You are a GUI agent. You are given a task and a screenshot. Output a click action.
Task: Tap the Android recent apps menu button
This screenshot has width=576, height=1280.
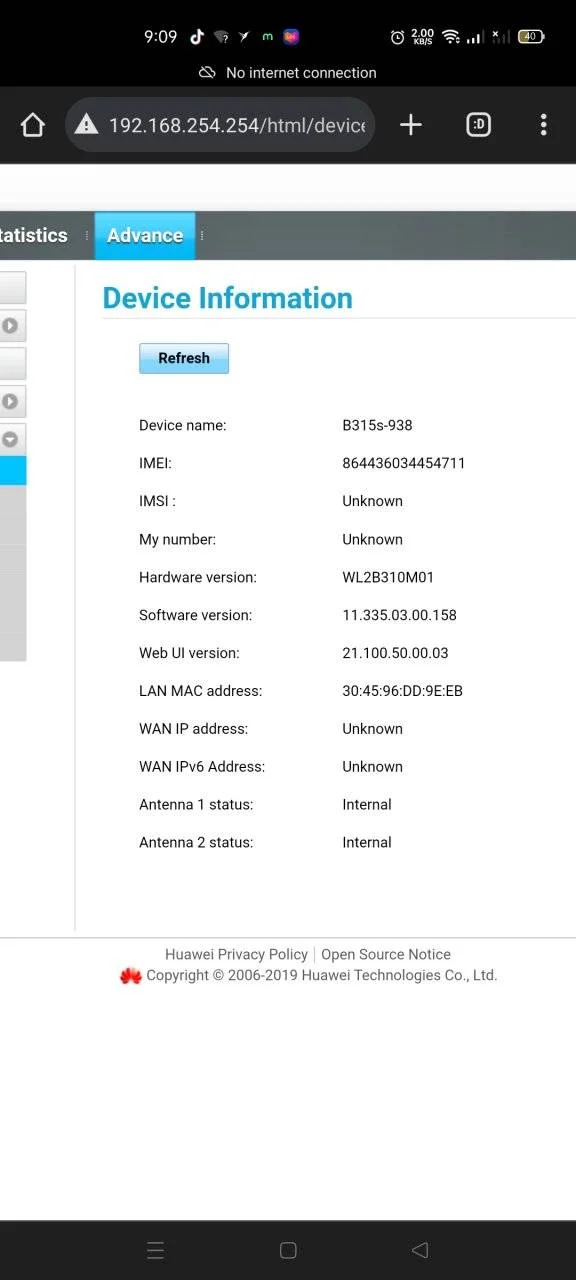(x=155, y=1250)
